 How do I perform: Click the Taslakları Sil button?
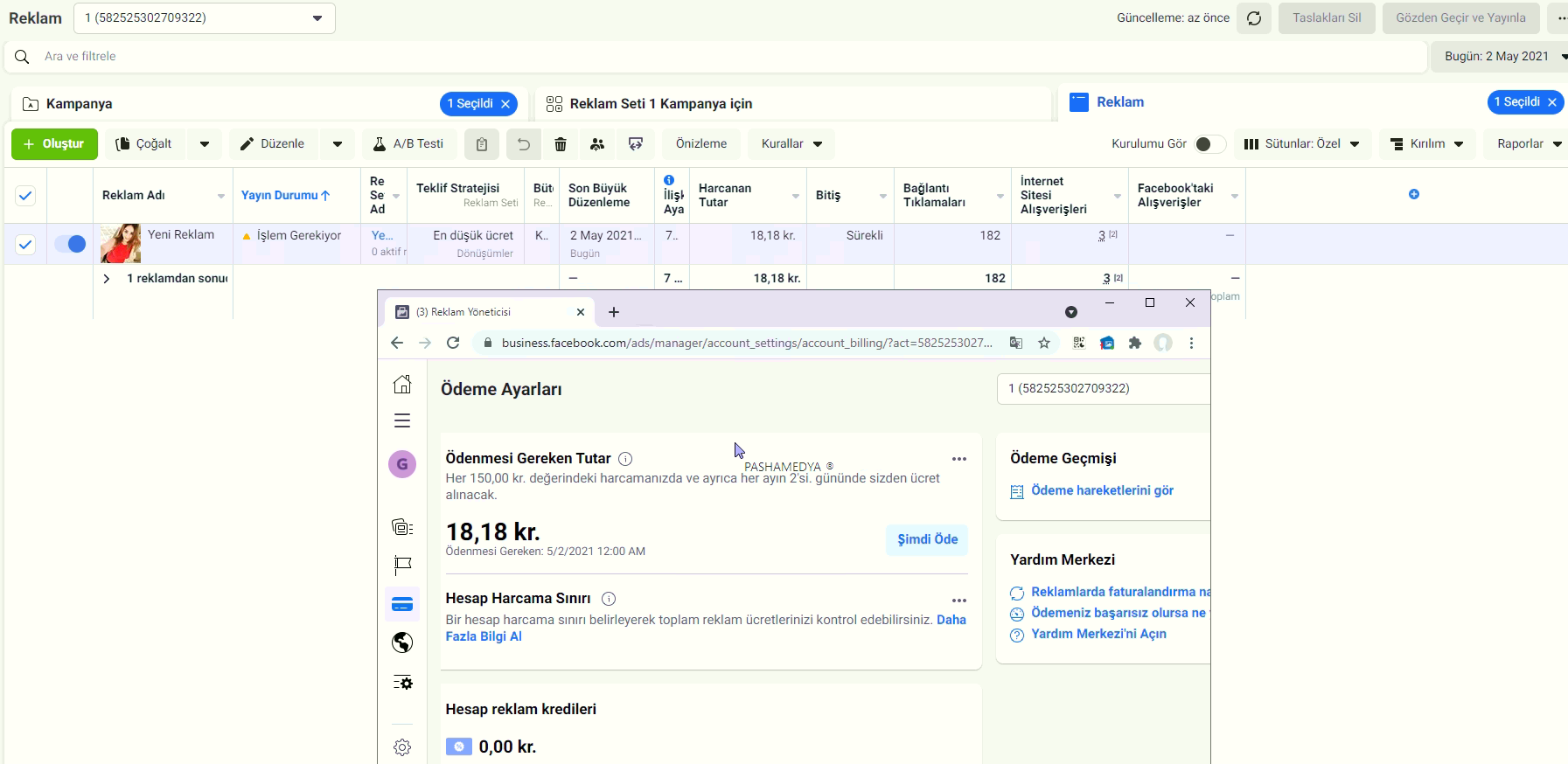click(x=1327, y=18)
